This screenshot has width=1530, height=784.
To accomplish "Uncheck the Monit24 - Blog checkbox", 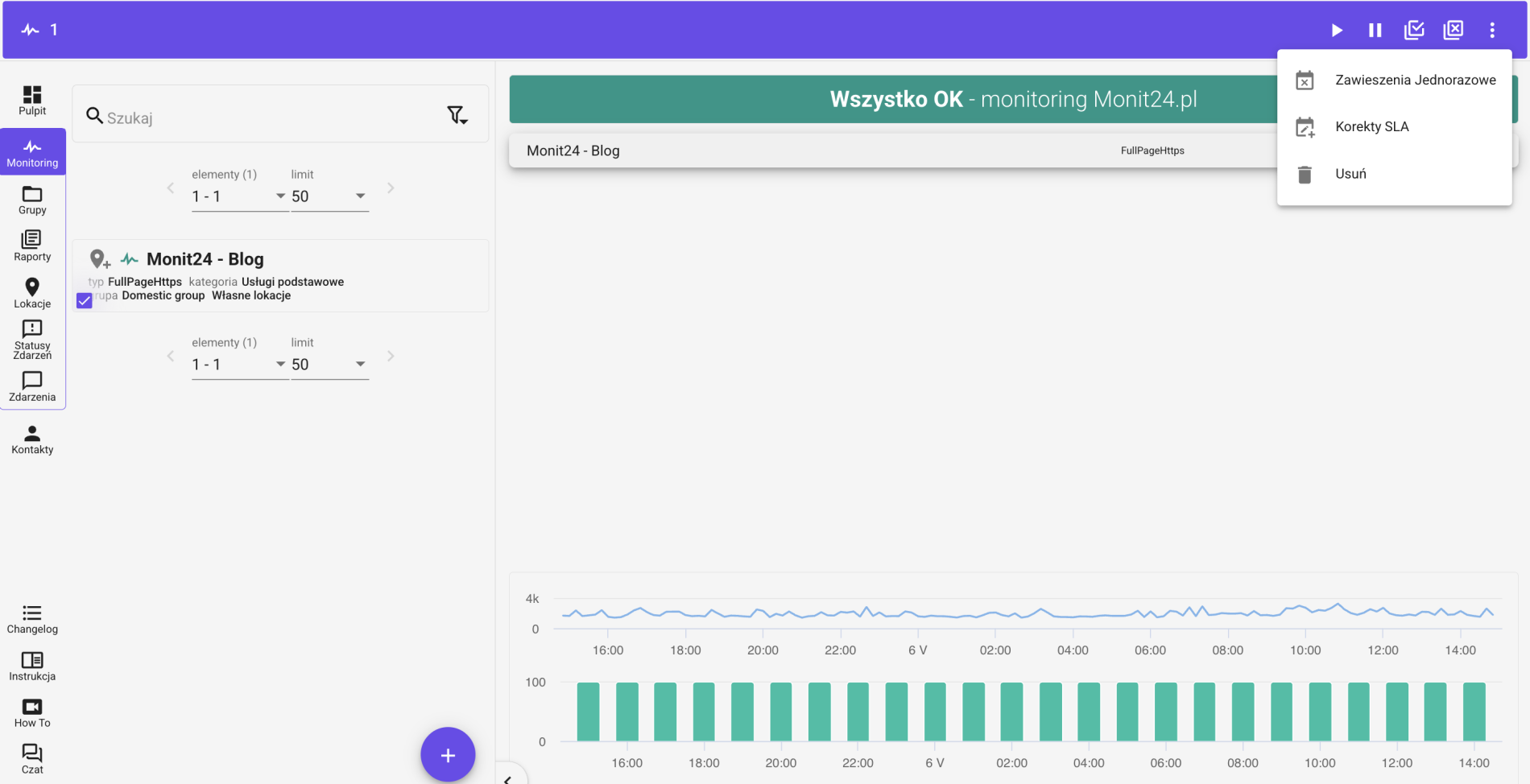I will 85,300.
